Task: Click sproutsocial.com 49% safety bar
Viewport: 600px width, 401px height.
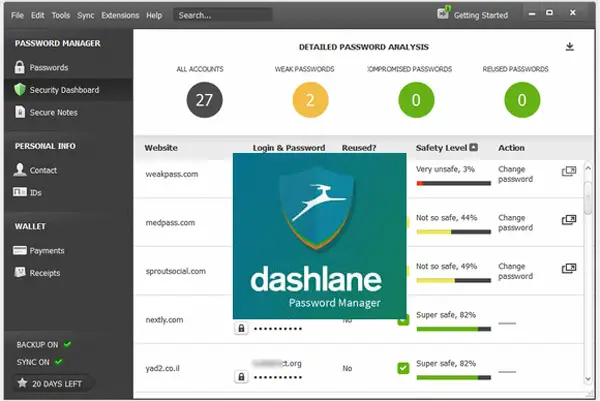Action: [x=453, y=280]
